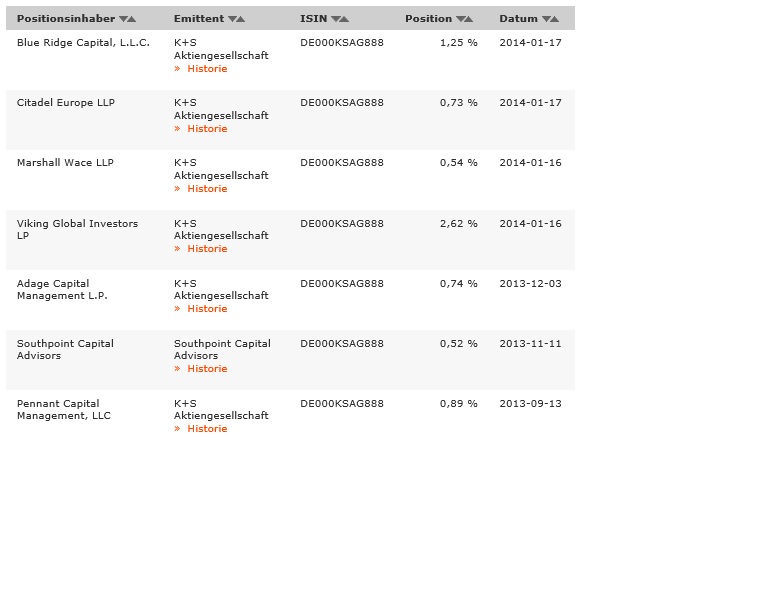Click the ISIN column header text
Viewport: 768px width, 614px height.
tap(313, 19)
